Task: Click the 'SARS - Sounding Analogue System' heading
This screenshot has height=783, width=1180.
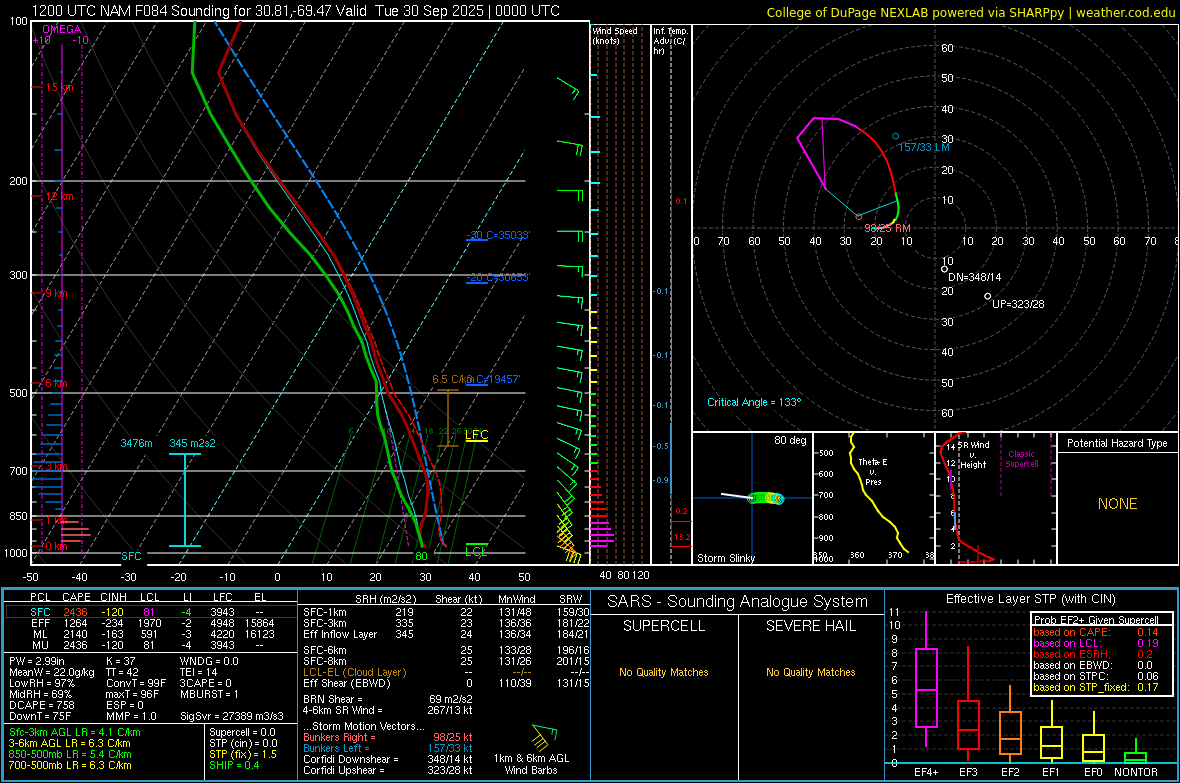Action: 737,601
